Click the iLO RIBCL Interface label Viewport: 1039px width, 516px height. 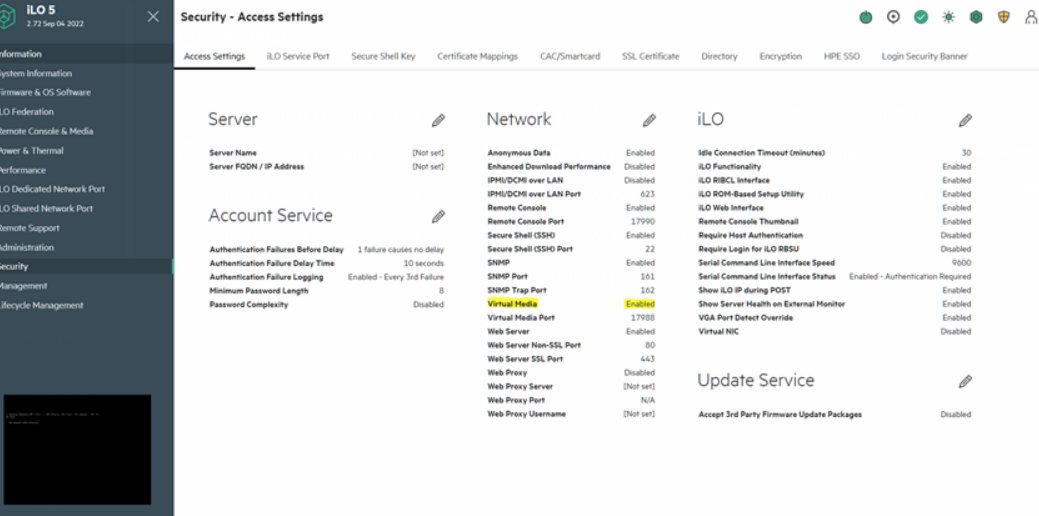(x=734, y=180)
